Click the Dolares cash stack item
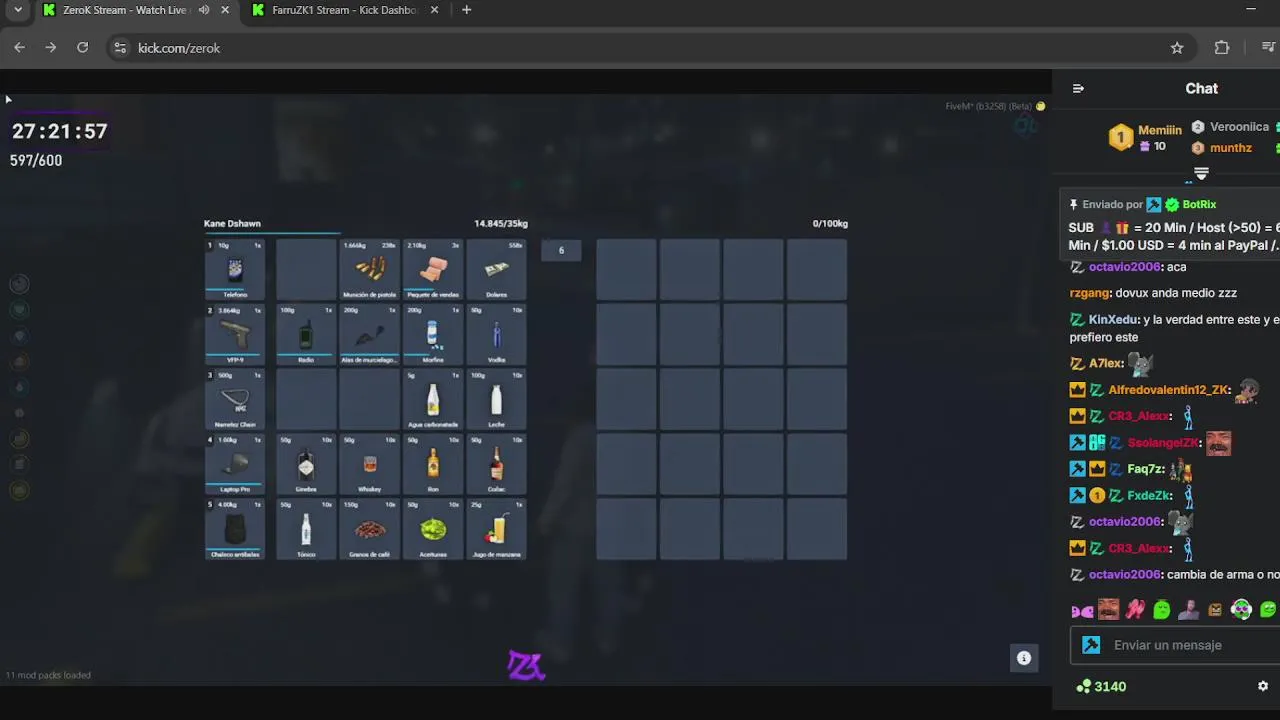The width and height of the screenshot is (1280, 720). point(496,270)
